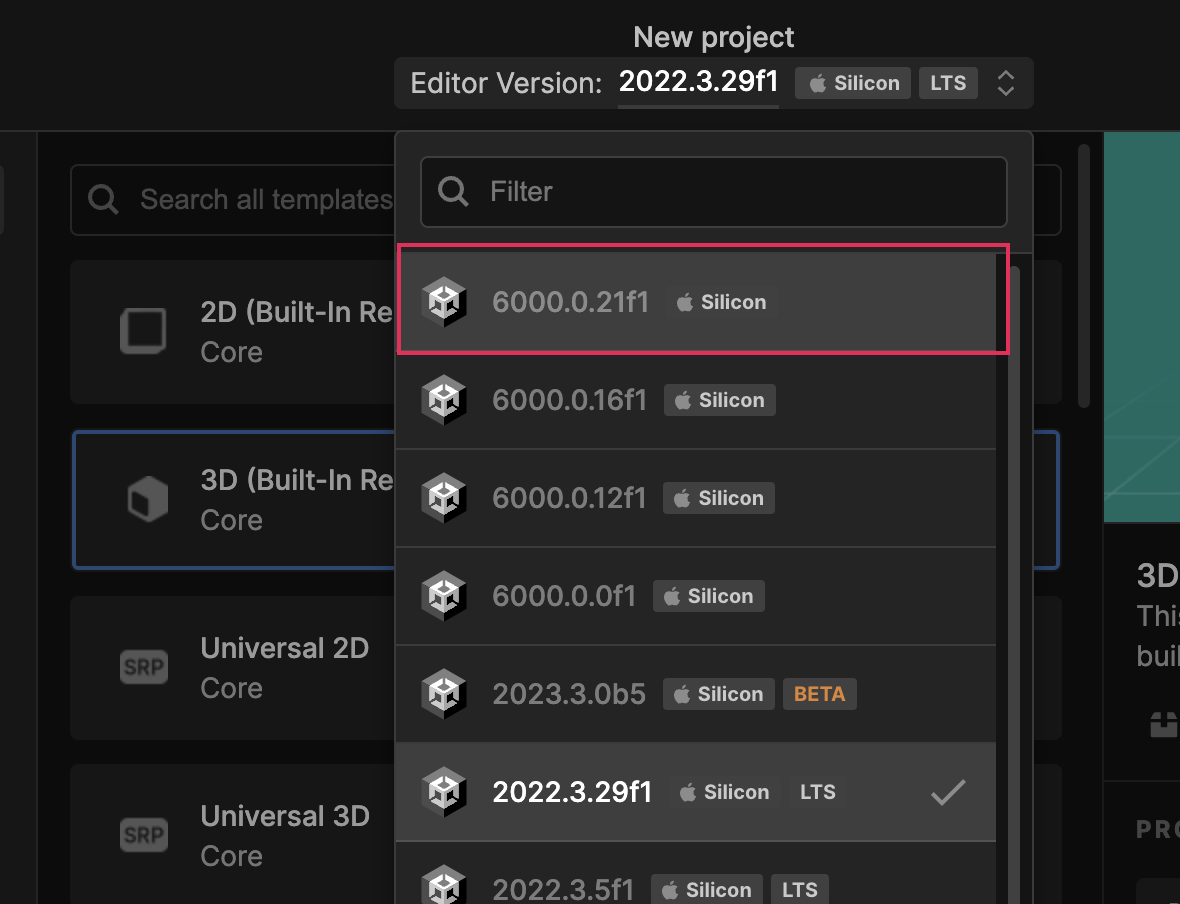Click the Search all templates field
Image resolution: width=1180 pixels, height=904 pixels.
[264, 200]
